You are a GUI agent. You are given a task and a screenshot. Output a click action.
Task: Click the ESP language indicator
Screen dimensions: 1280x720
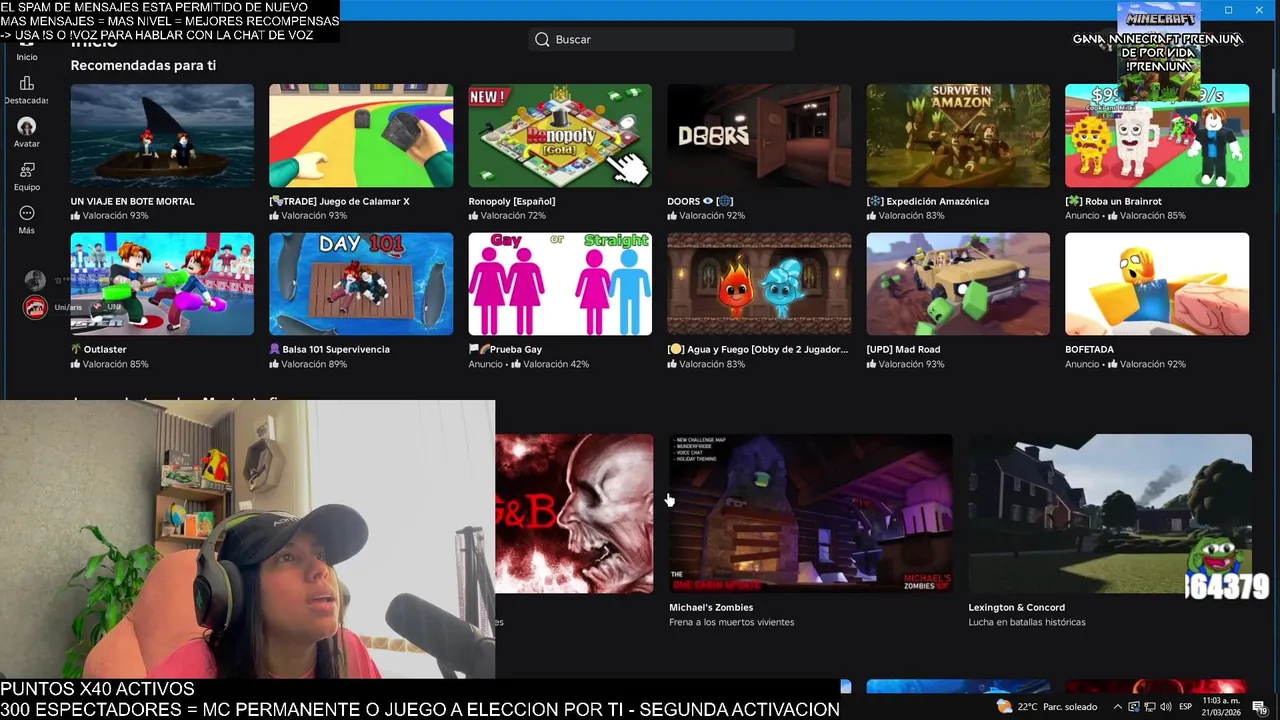[1185, 707]
